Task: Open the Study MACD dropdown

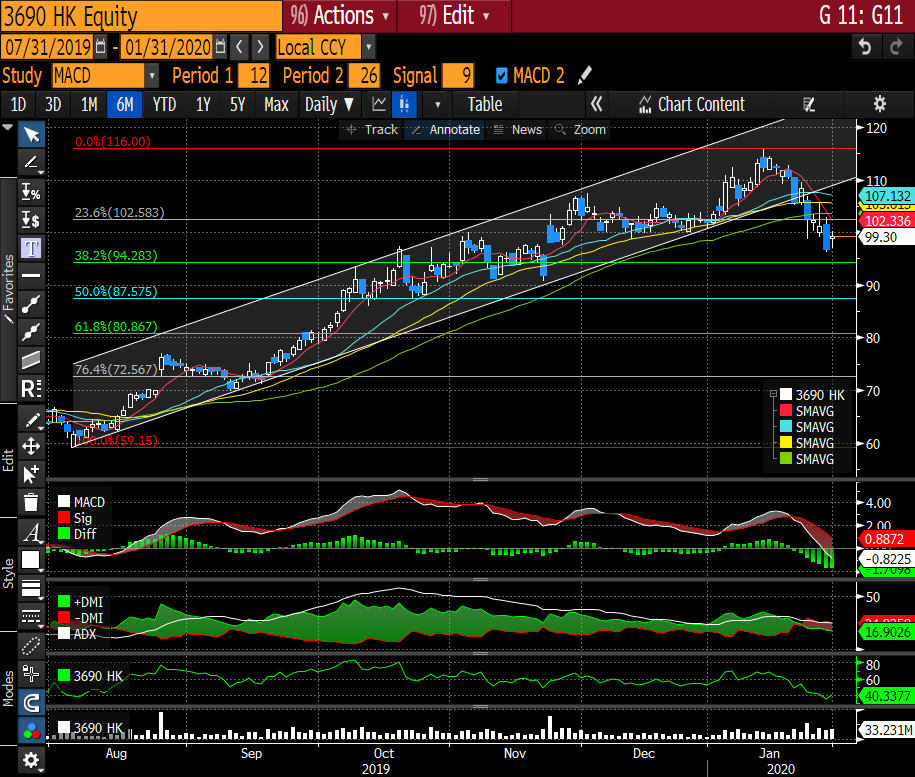Action: 152,76
